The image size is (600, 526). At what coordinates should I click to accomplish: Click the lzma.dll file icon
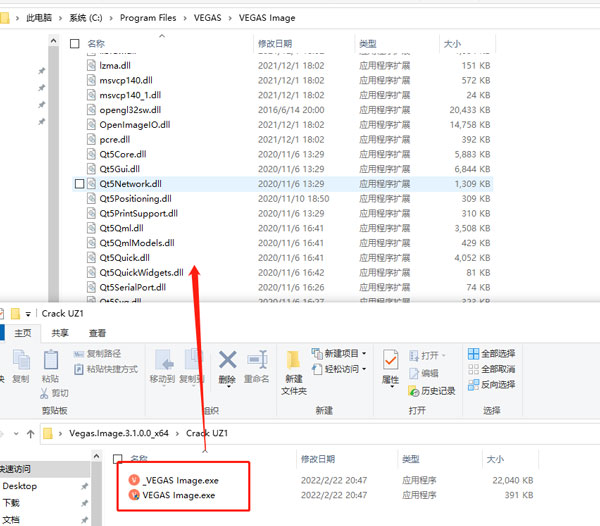tap(91, 65)
